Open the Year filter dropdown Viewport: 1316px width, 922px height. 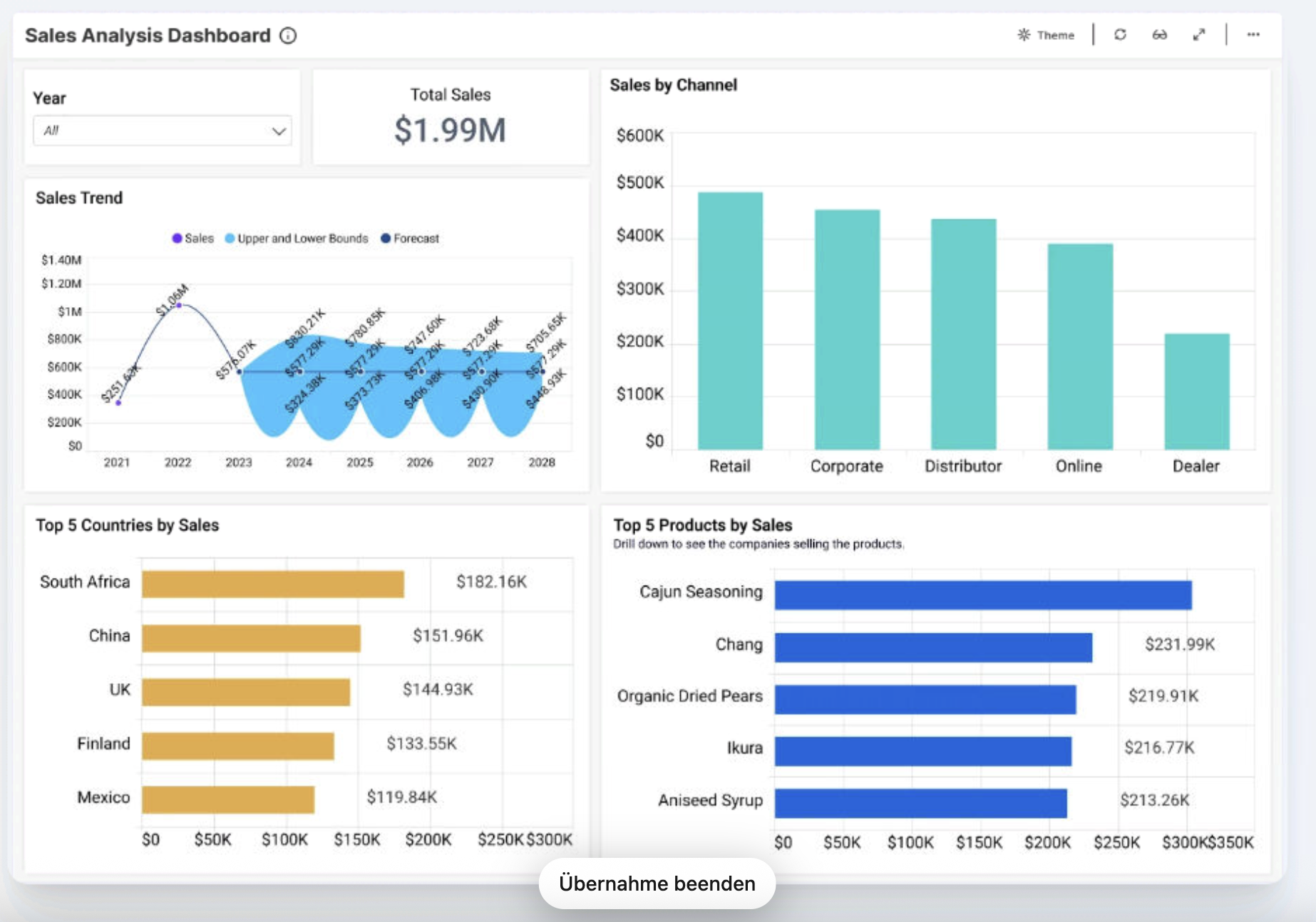[x=163, y=130]
